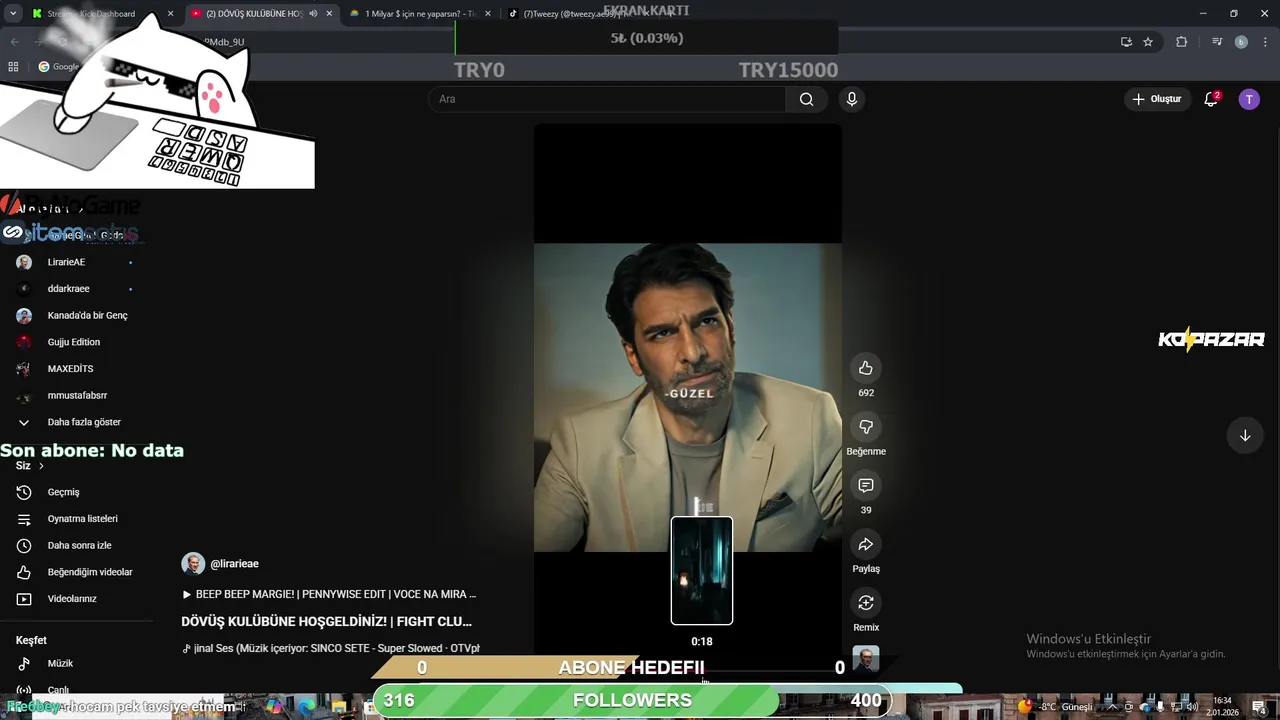Install app icon in address bar
This screenshot has width=1280, height=720.
click(x=1126, y=42)
